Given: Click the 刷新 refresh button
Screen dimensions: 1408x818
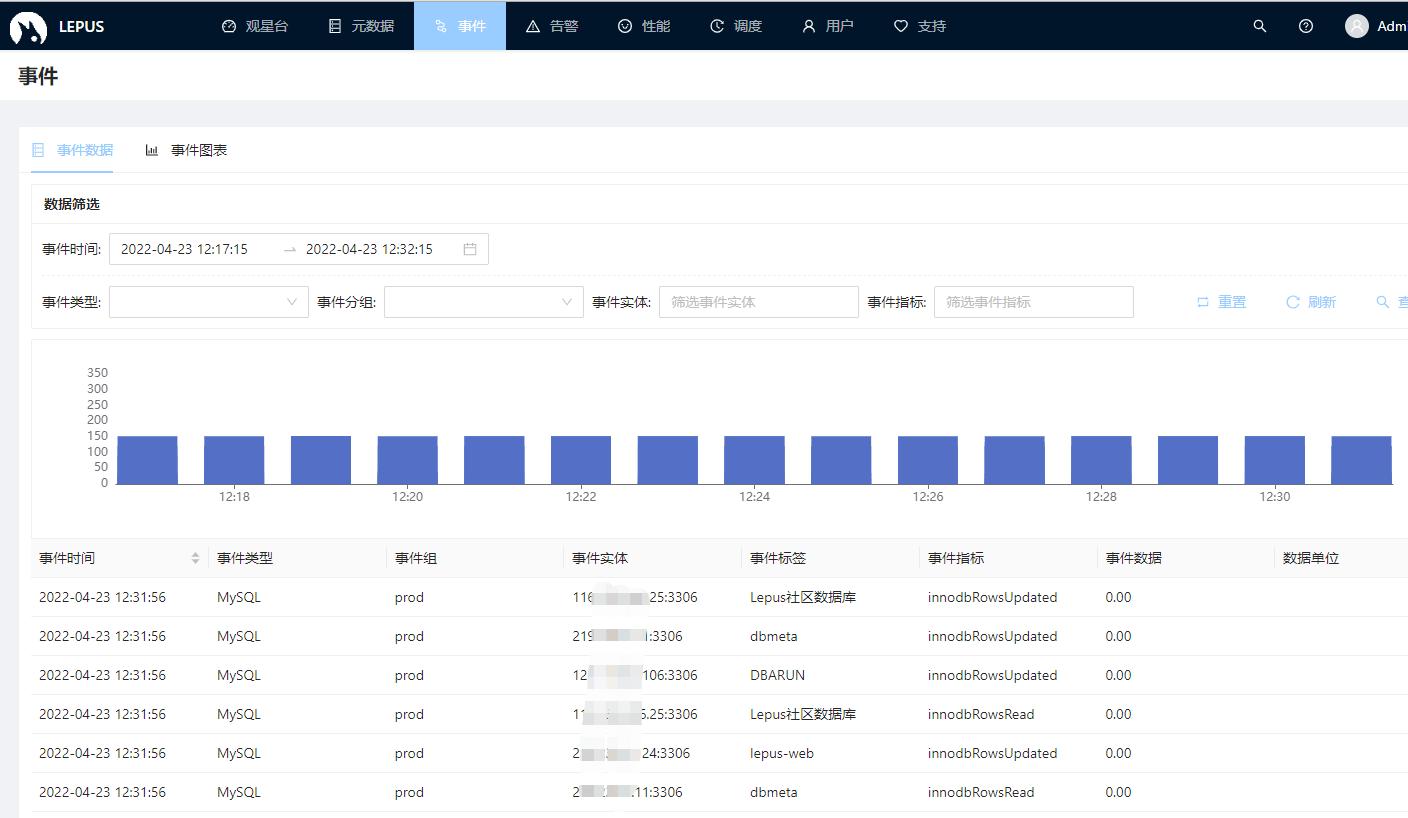Looking at the screenshot, I should coord(1311,302).
